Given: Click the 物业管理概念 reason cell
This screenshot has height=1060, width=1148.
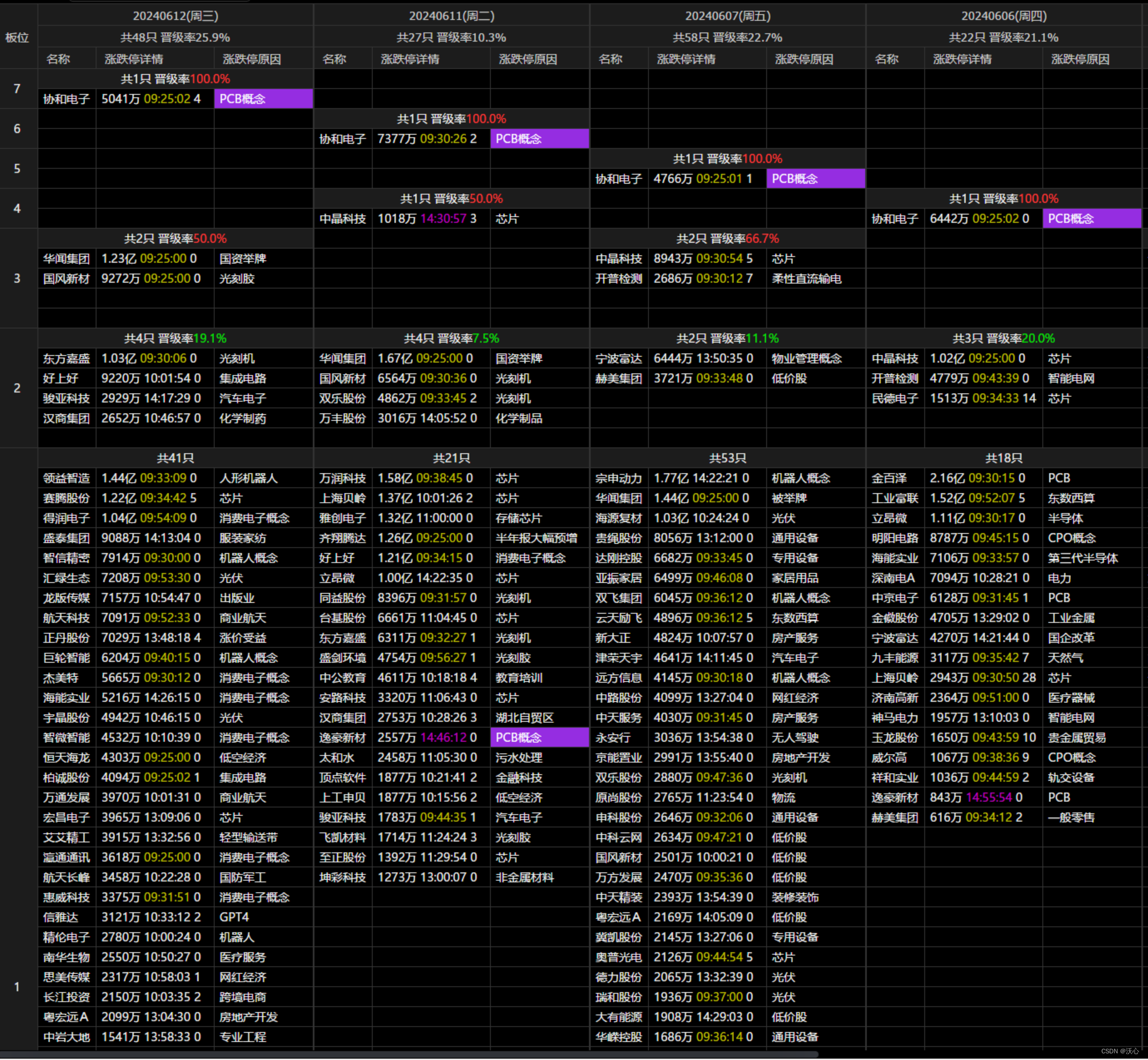Looking at the screenshot, I should [x=815, y=359].
